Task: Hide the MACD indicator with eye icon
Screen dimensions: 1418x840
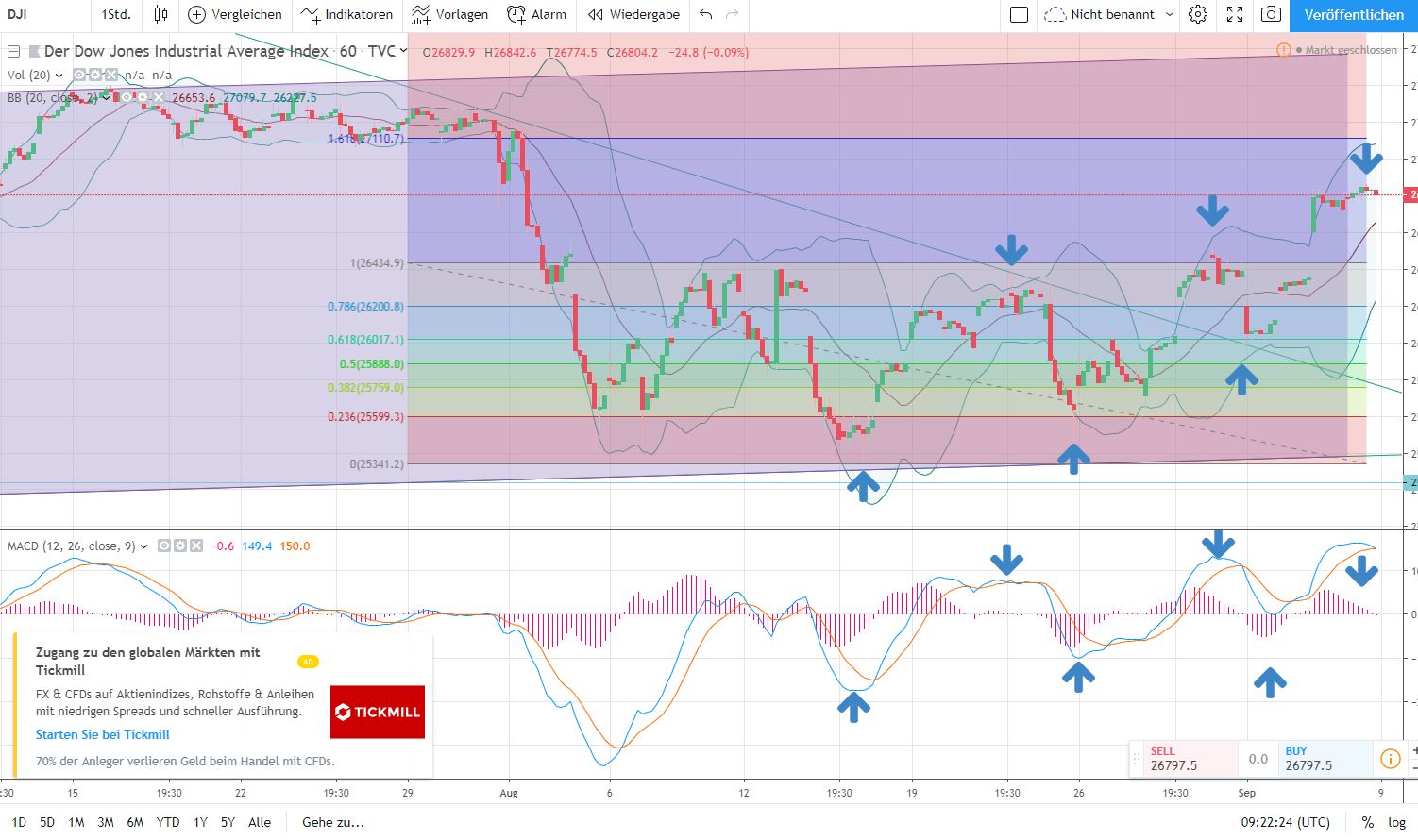Action: (164, 546)
